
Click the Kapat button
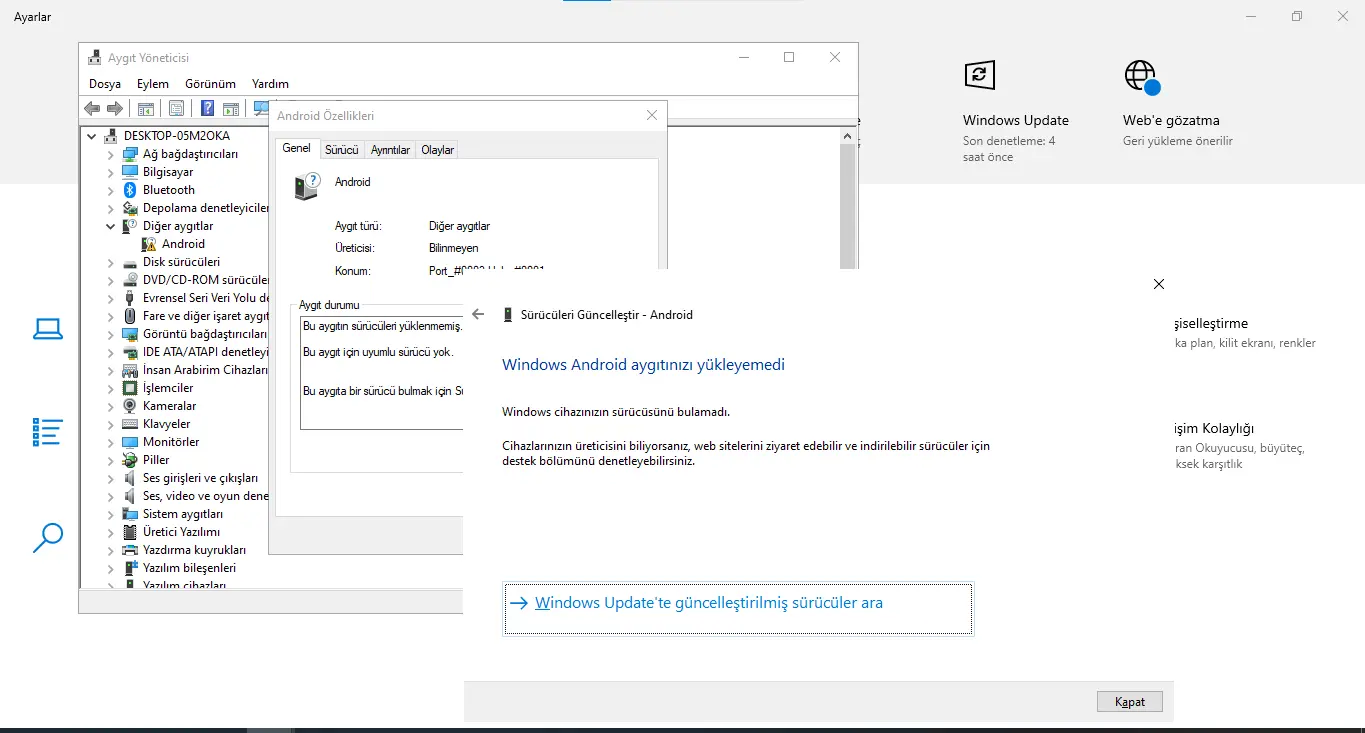(1130, 702)
